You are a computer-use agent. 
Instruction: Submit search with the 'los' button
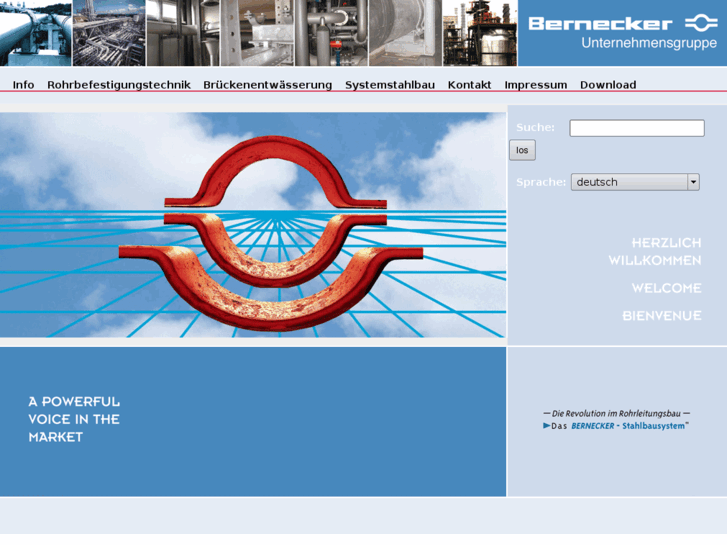pos(522,150)
